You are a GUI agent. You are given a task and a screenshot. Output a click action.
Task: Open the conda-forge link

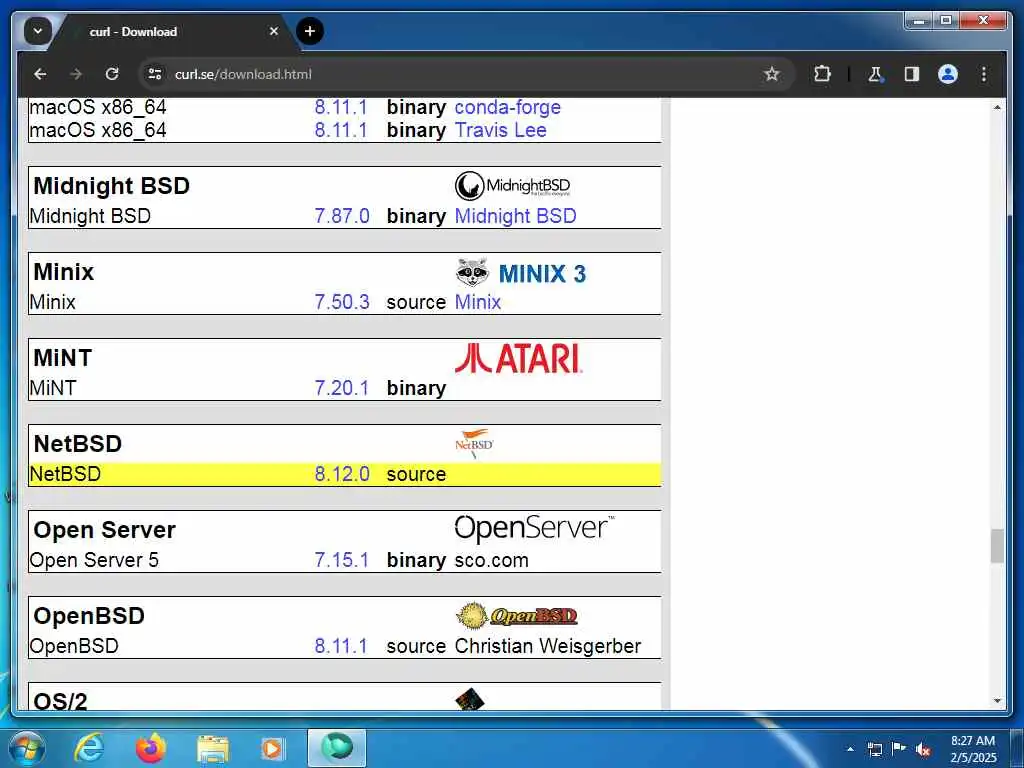[507, 107]
